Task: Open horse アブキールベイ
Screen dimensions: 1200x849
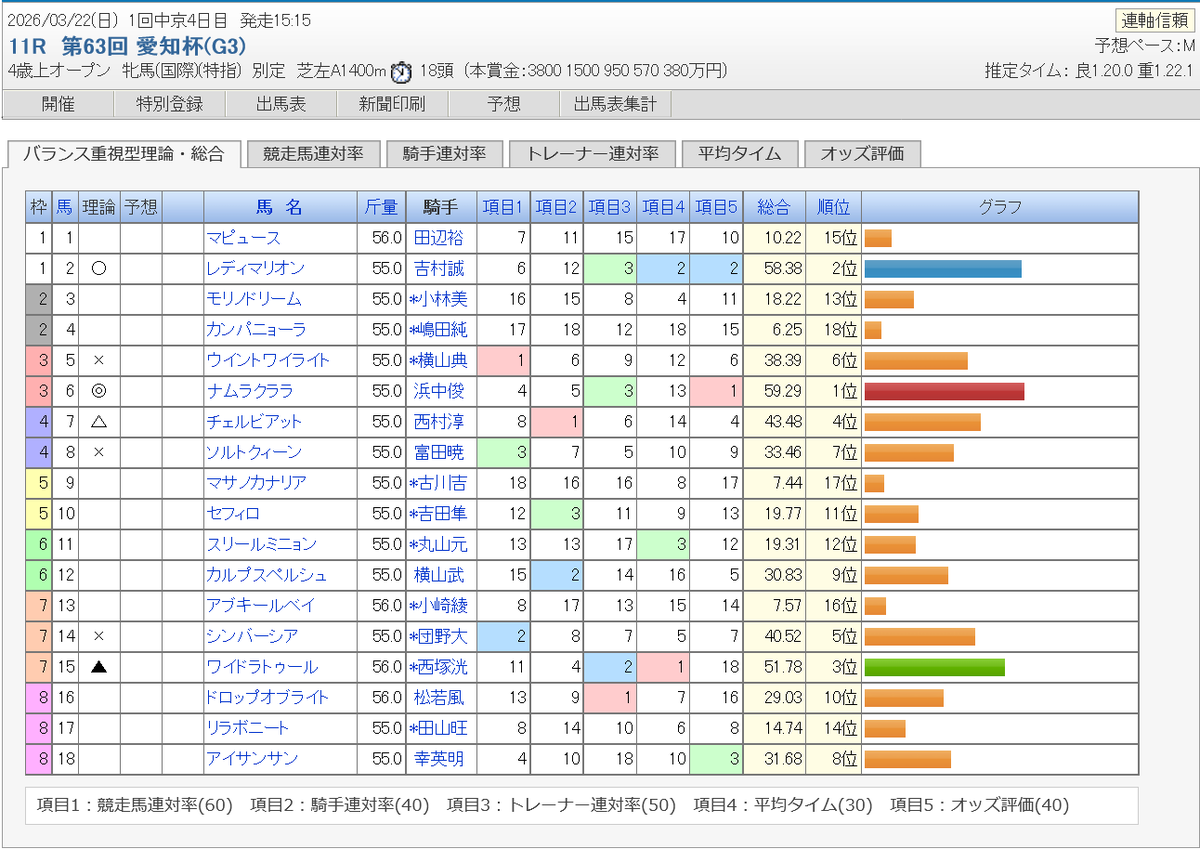Action: coord(260,605)
